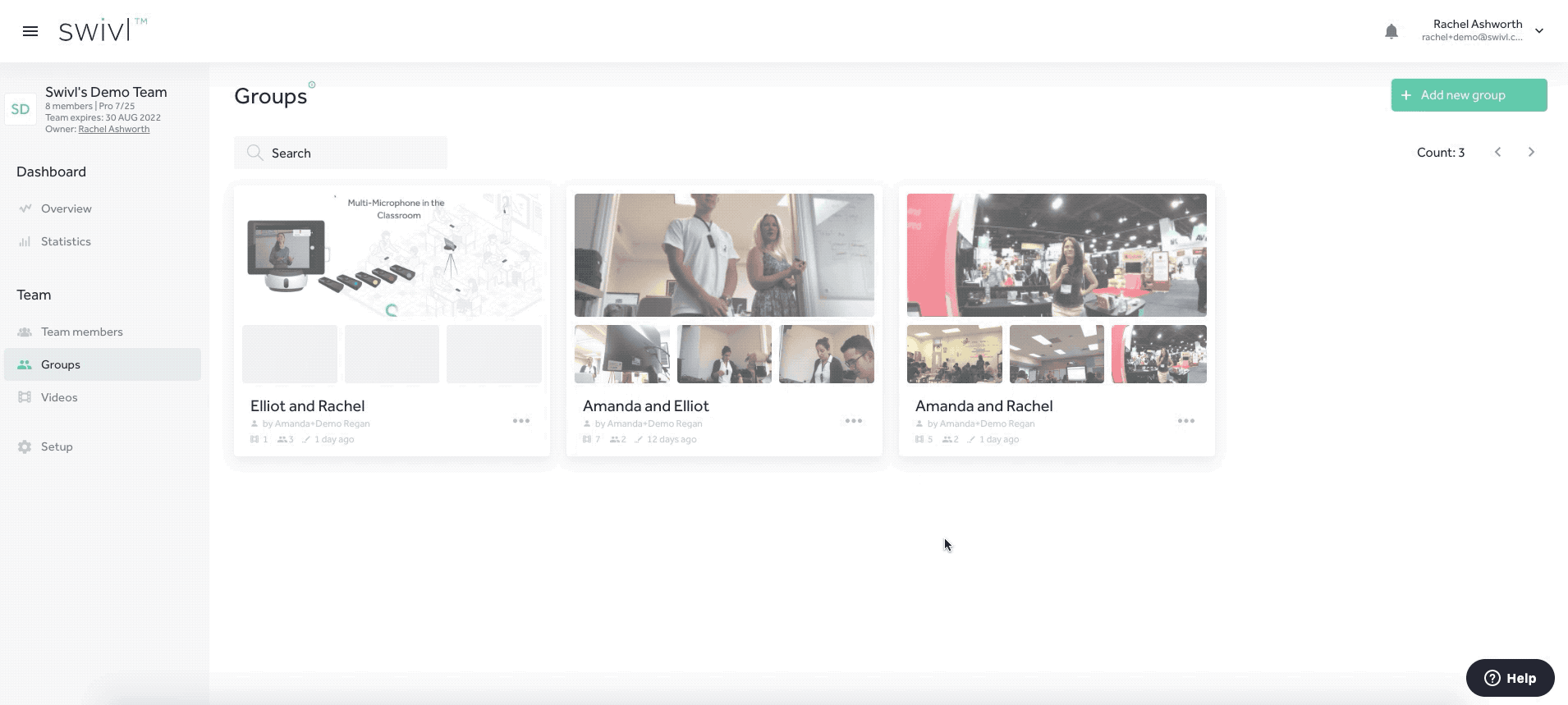1568x705 pixels.
Task: Open Setup in the sidebar
Action: click(x=57, y=446)
